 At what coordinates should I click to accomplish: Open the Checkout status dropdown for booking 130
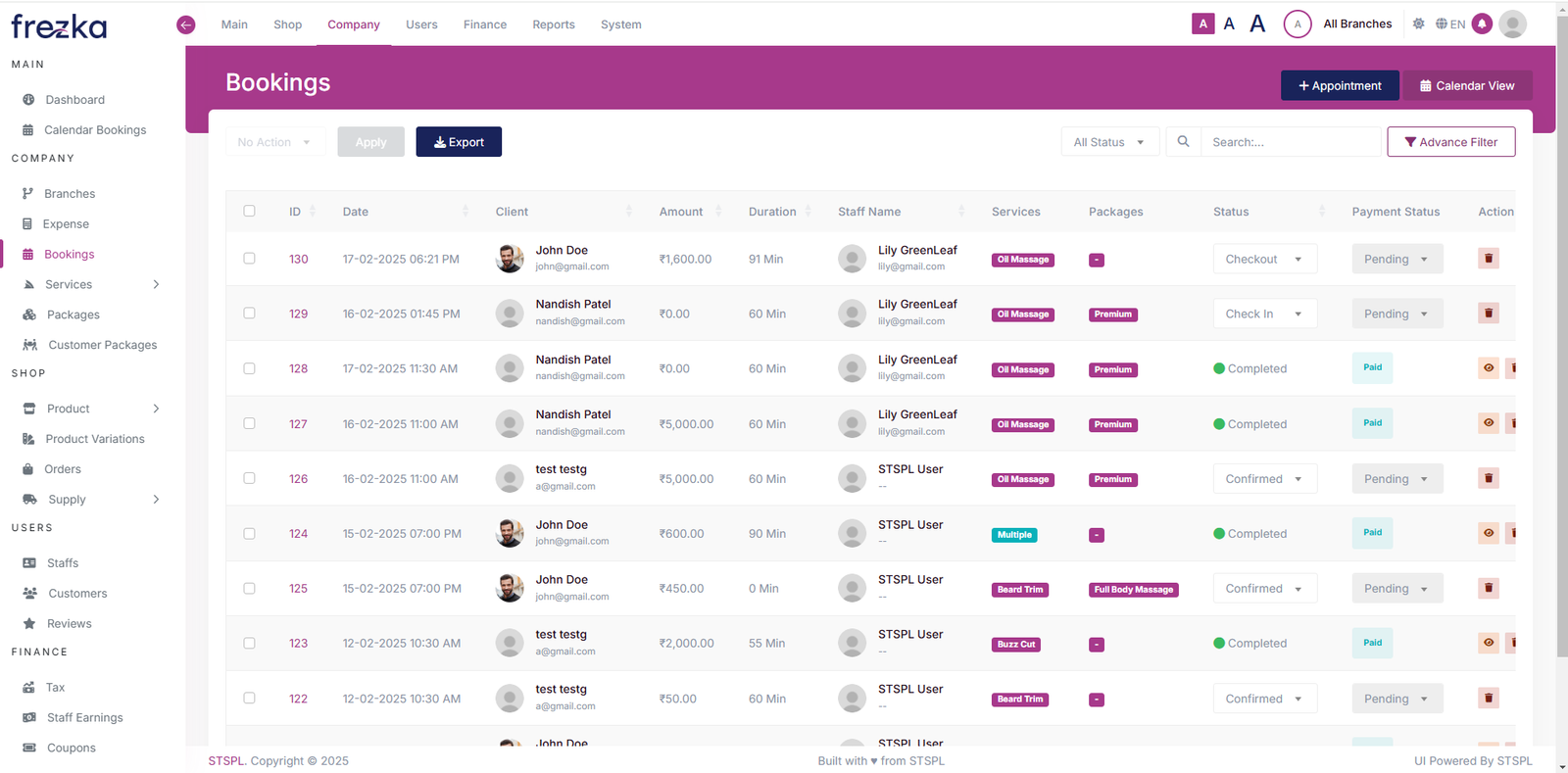(x=1264, y=260)
